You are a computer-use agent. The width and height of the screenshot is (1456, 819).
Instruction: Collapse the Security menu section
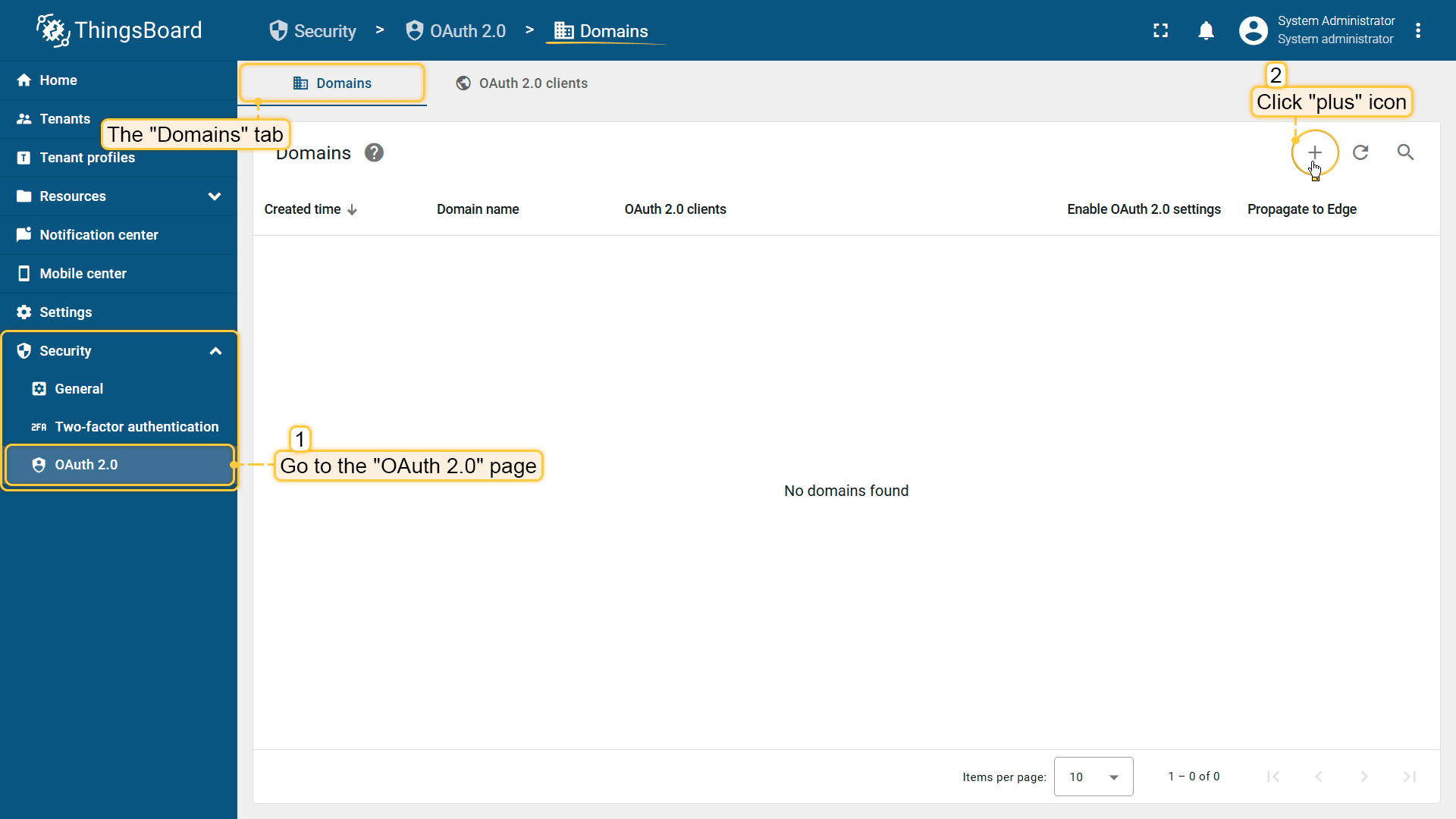215,351
